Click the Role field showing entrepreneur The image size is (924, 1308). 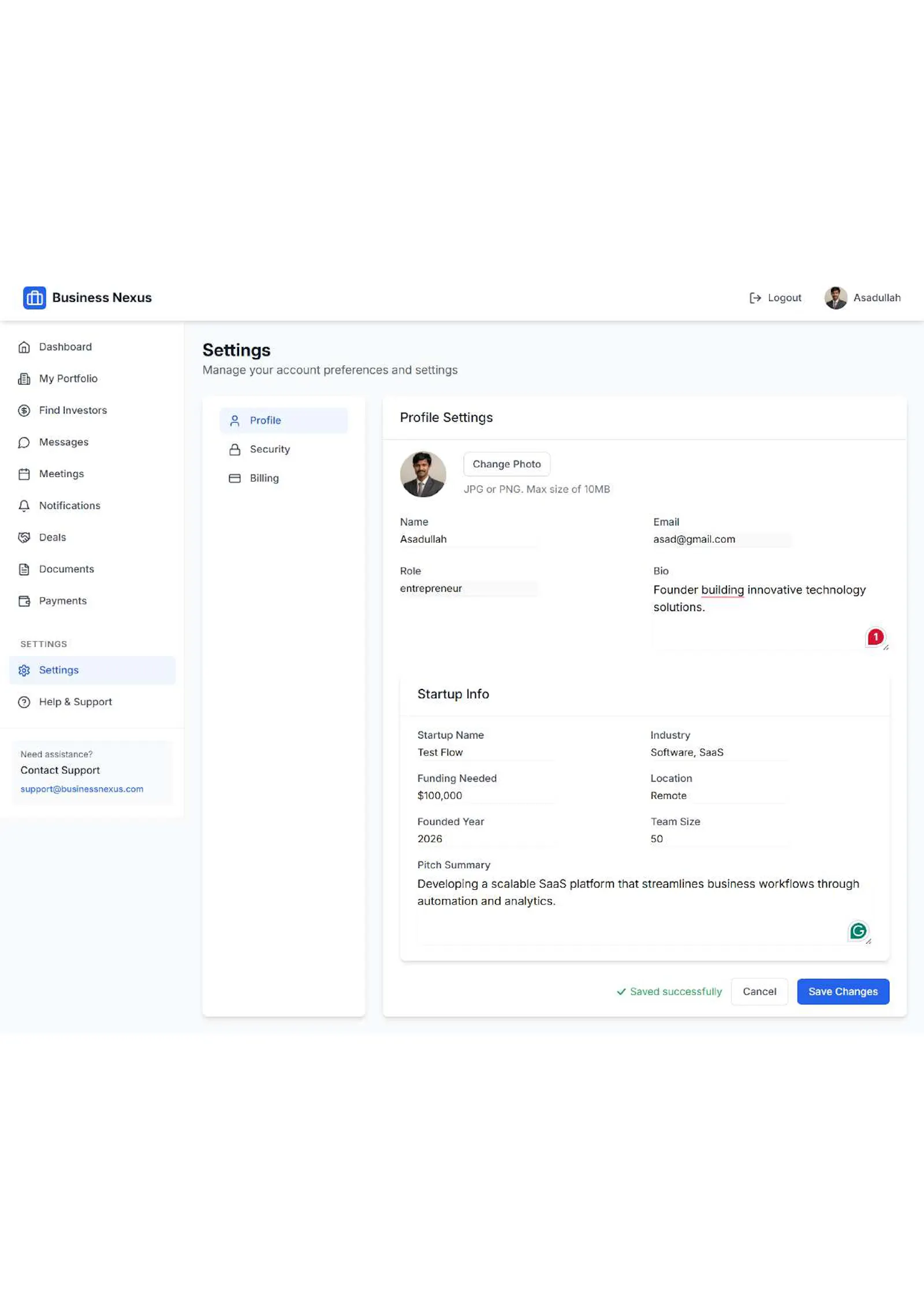469,588
